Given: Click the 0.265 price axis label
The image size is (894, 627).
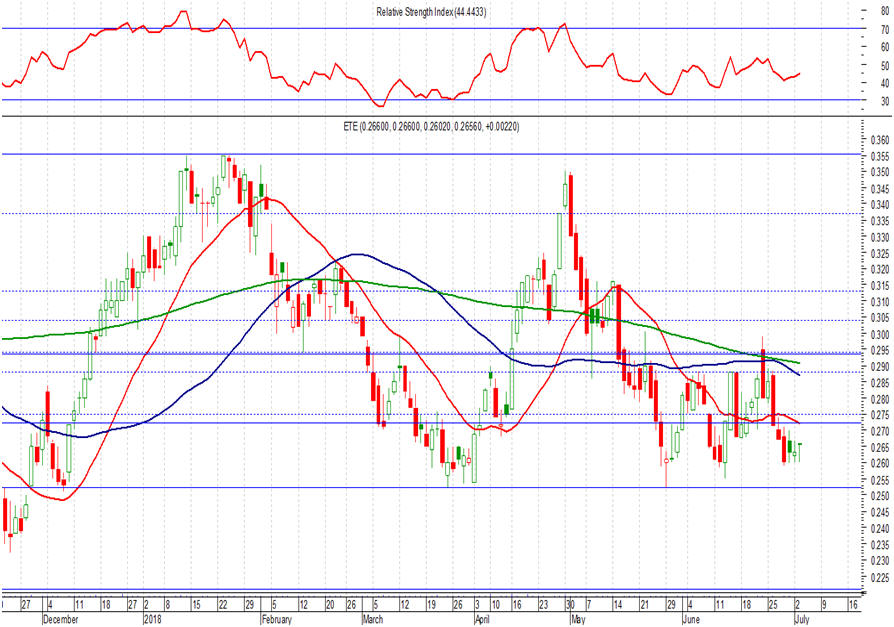Looking at the screenshot, I should coord(880,447).
